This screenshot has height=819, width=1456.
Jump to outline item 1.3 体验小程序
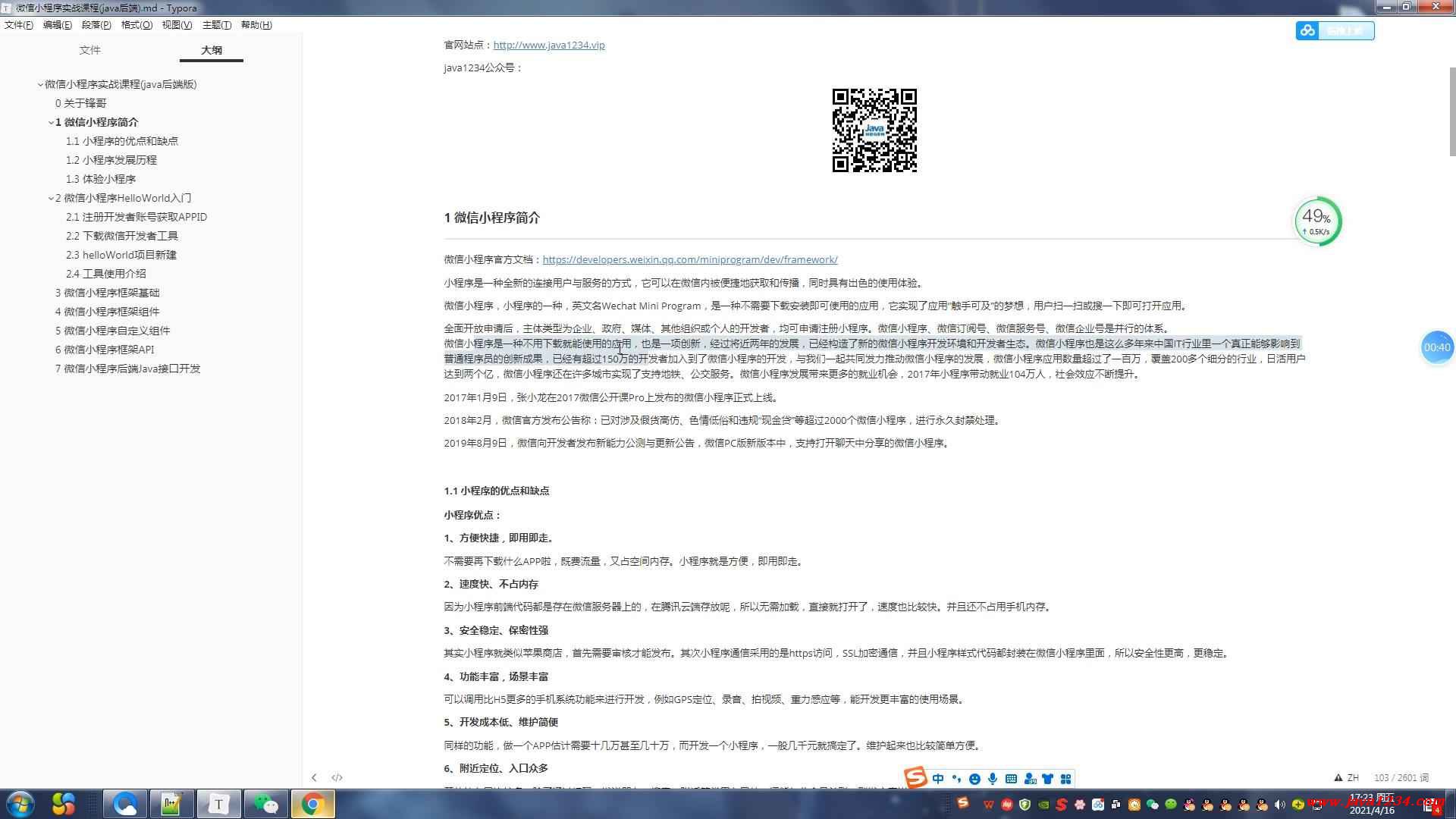pyautogui.click(x=101, y=179)
